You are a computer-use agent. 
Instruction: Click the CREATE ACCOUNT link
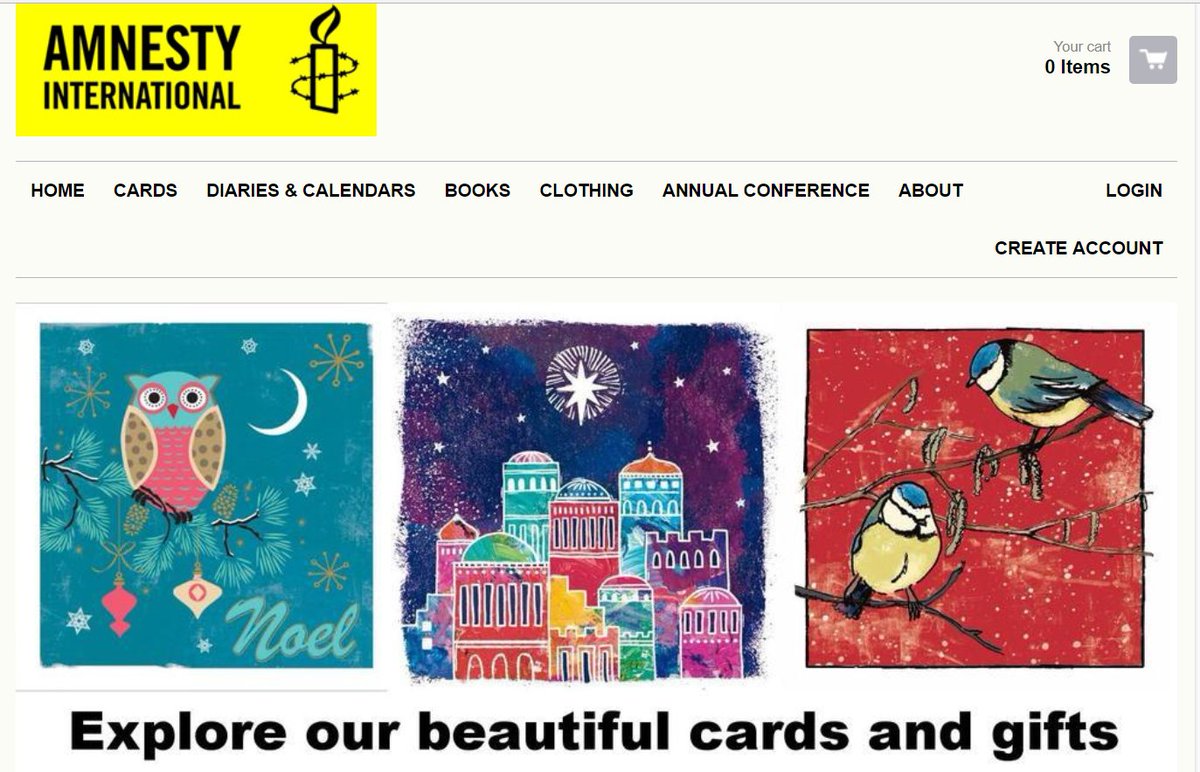1079,248
